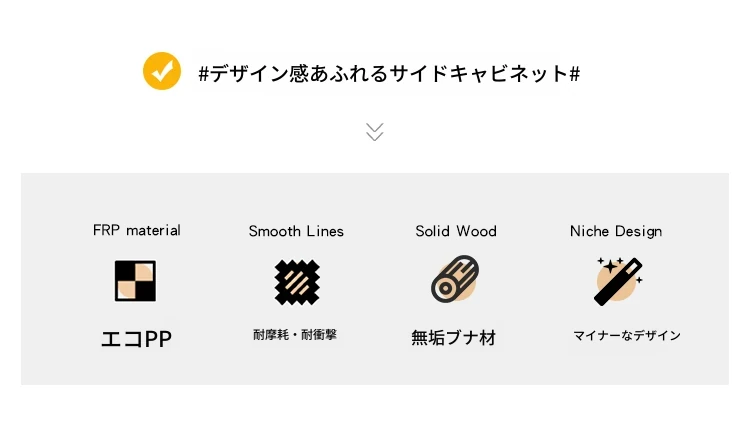Click the fabric swatch Smooth Lines icon
The image size is (750, 427).
pyautogui.click(x=297, y=282)
